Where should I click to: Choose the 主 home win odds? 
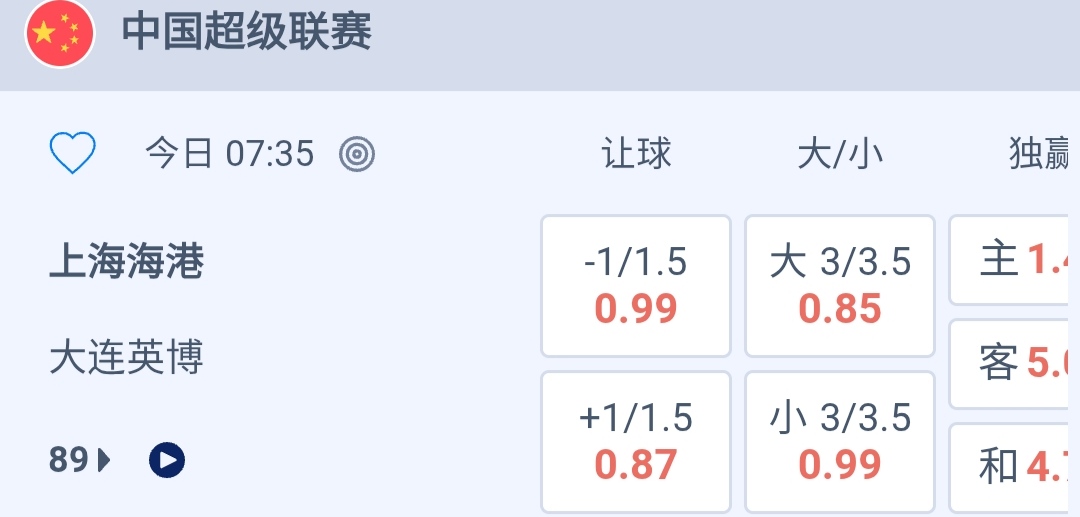coord(1010,260)
